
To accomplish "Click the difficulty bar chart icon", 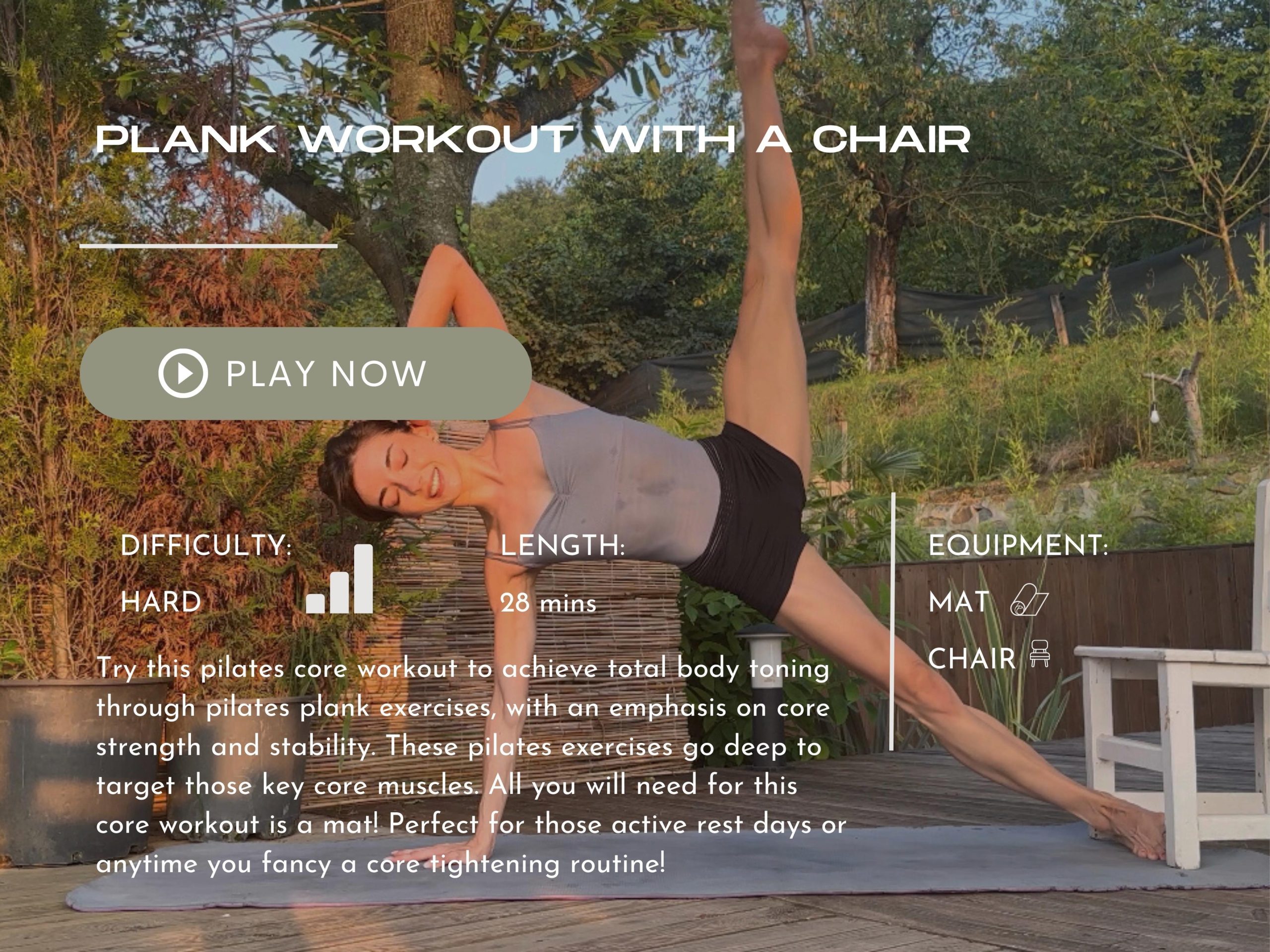I will click(339, 579).
